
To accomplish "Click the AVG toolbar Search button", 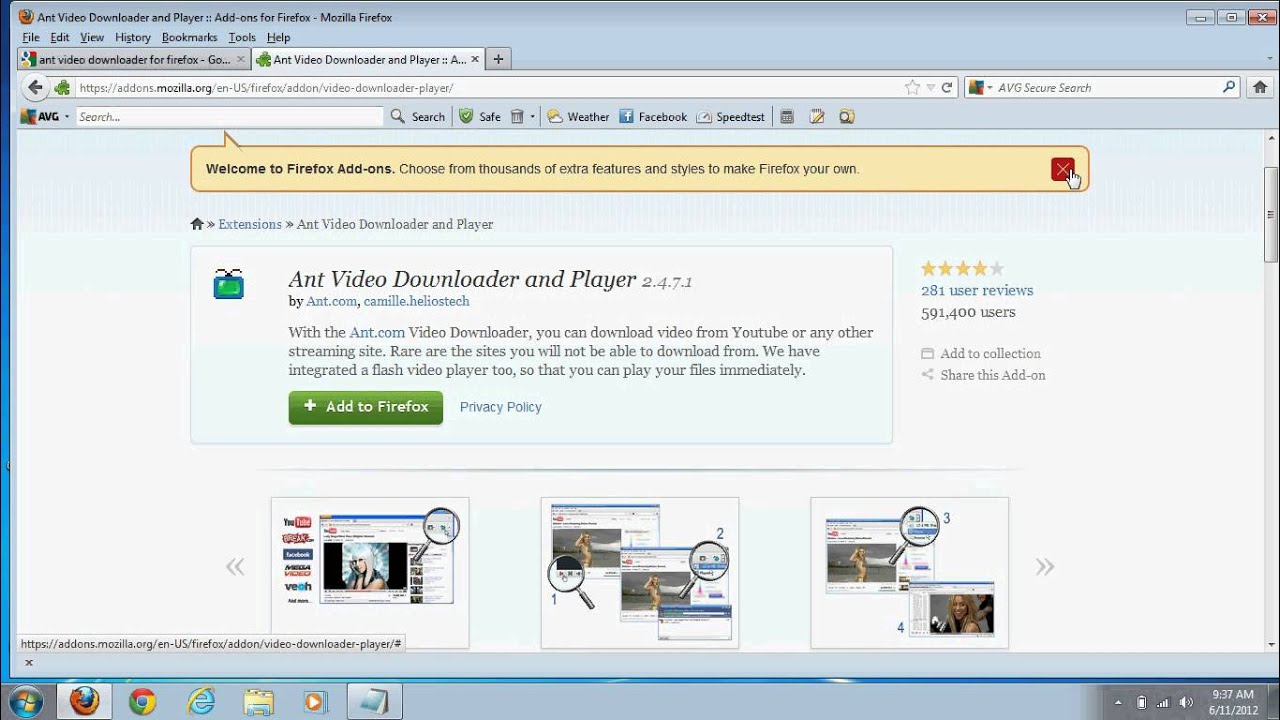I will [x=418, y=116].
